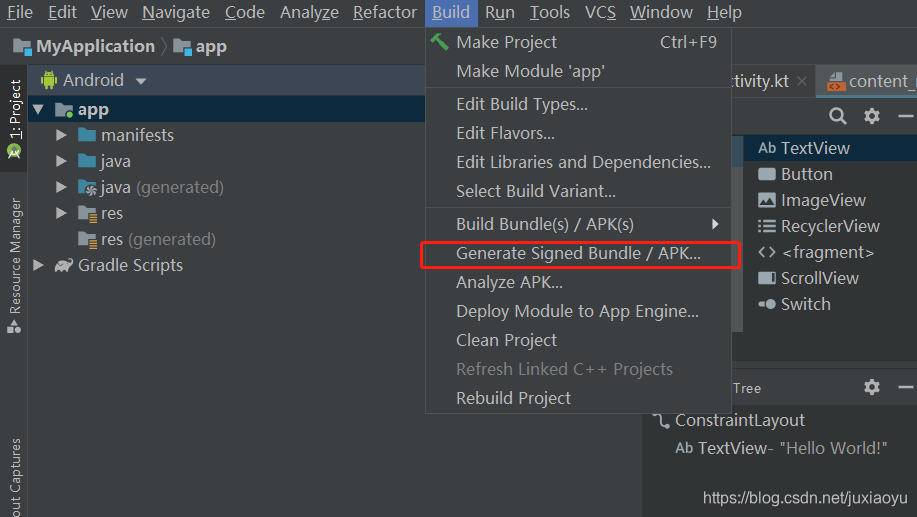Click the java folder icon

pos(87,161)
